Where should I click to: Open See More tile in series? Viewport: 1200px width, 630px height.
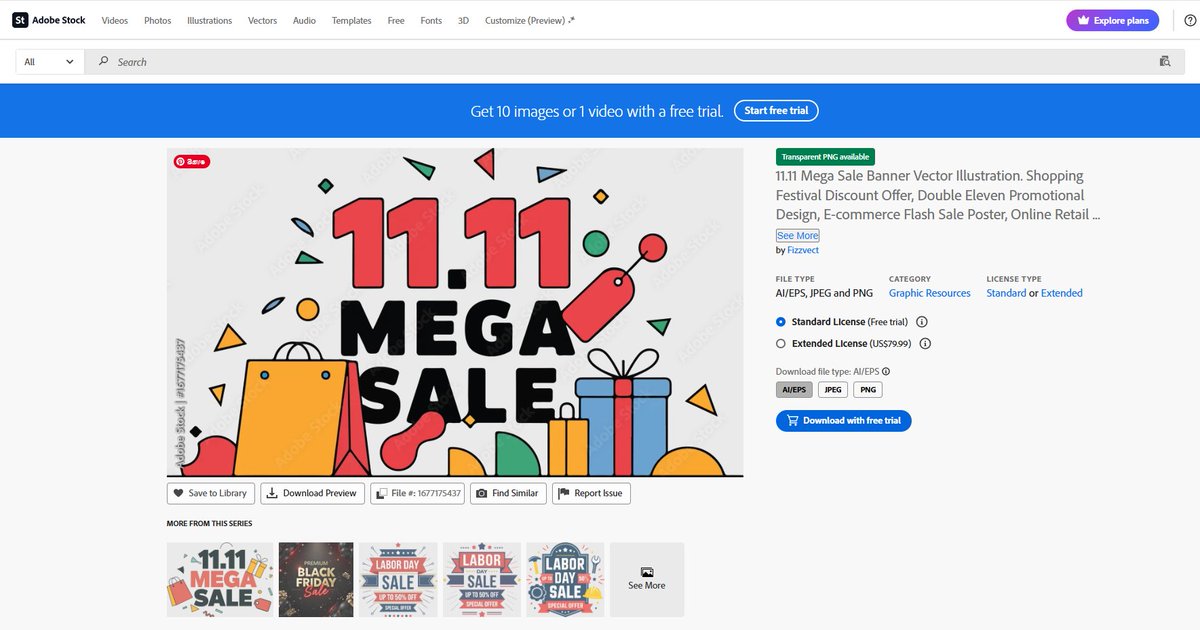[647, 579]
